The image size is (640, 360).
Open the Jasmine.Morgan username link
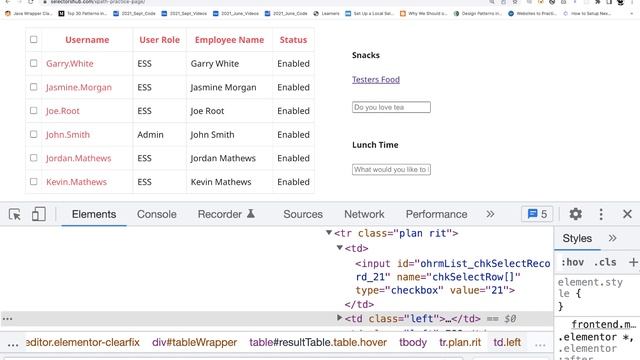79,87
